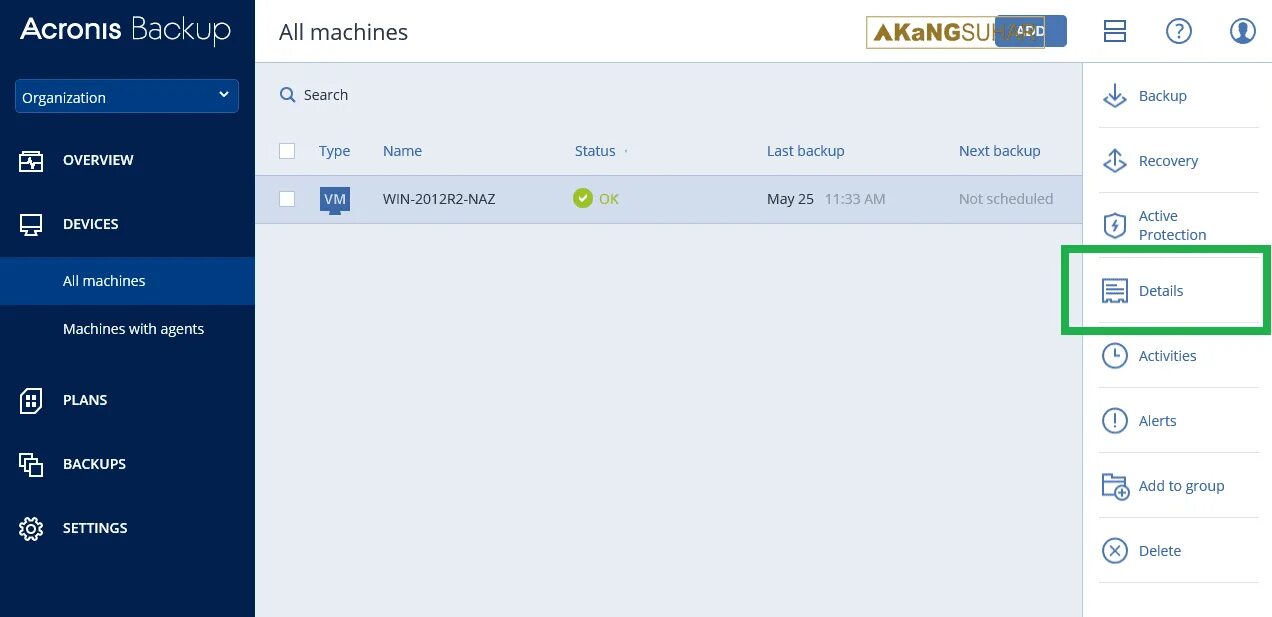Click the Settings gear icon

point(31,528)
